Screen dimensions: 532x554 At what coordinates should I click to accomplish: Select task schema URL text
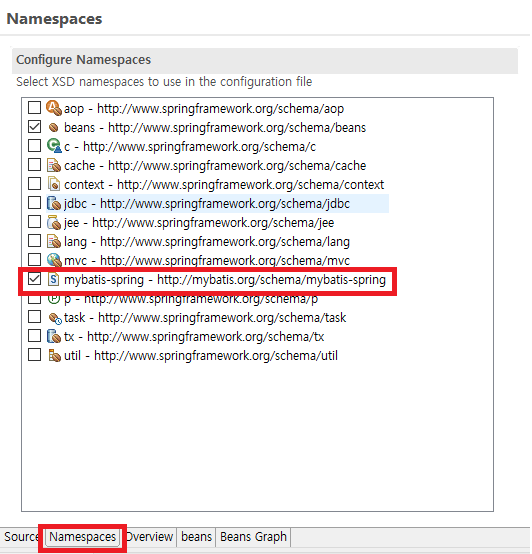[222, 318]
